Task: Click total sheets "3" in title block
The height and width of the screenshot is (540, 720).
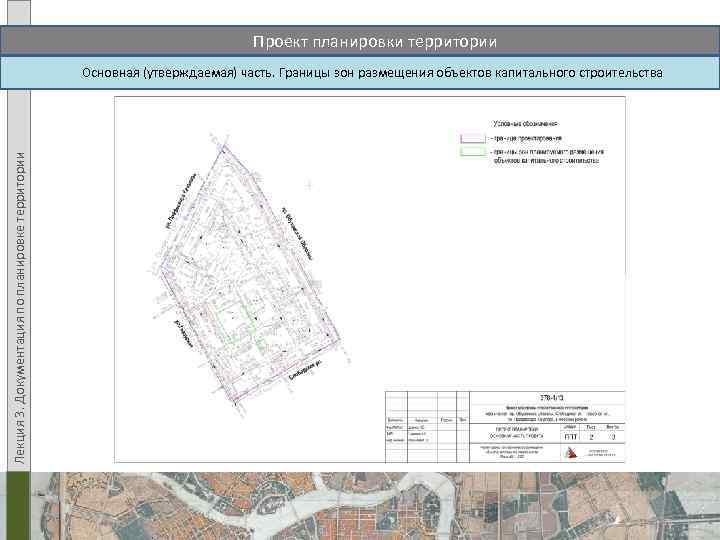Action: [x=613, y=437]
